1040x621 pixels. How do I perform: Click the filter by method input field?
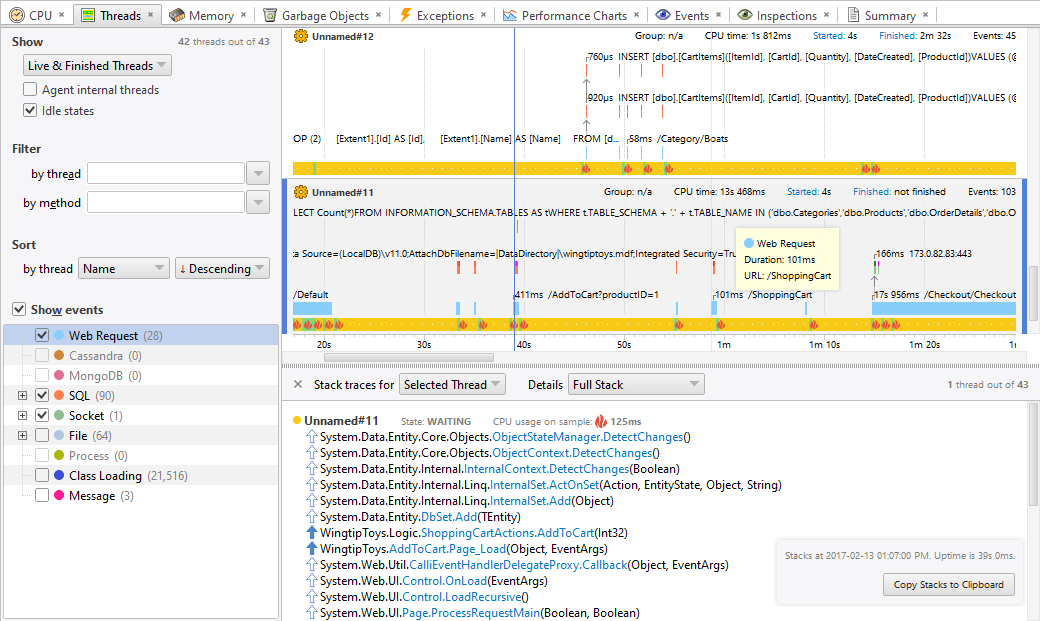(166, 202)
